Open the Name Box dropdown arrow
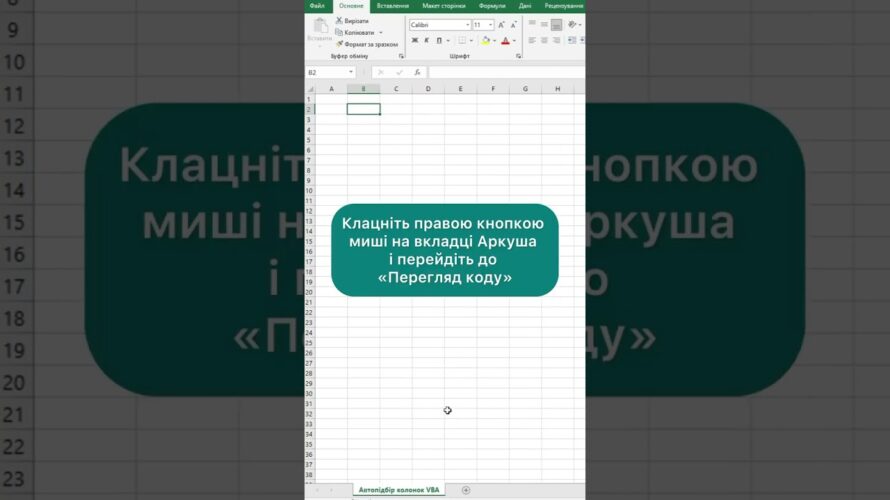The image size is (890, 500). (x=351, y=73)
